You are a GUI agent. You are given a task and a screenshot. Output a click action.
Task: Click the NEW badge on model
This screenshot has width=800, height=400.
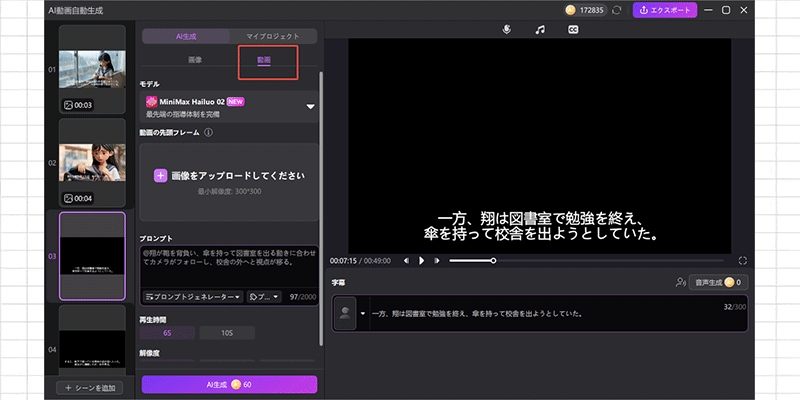236,102
